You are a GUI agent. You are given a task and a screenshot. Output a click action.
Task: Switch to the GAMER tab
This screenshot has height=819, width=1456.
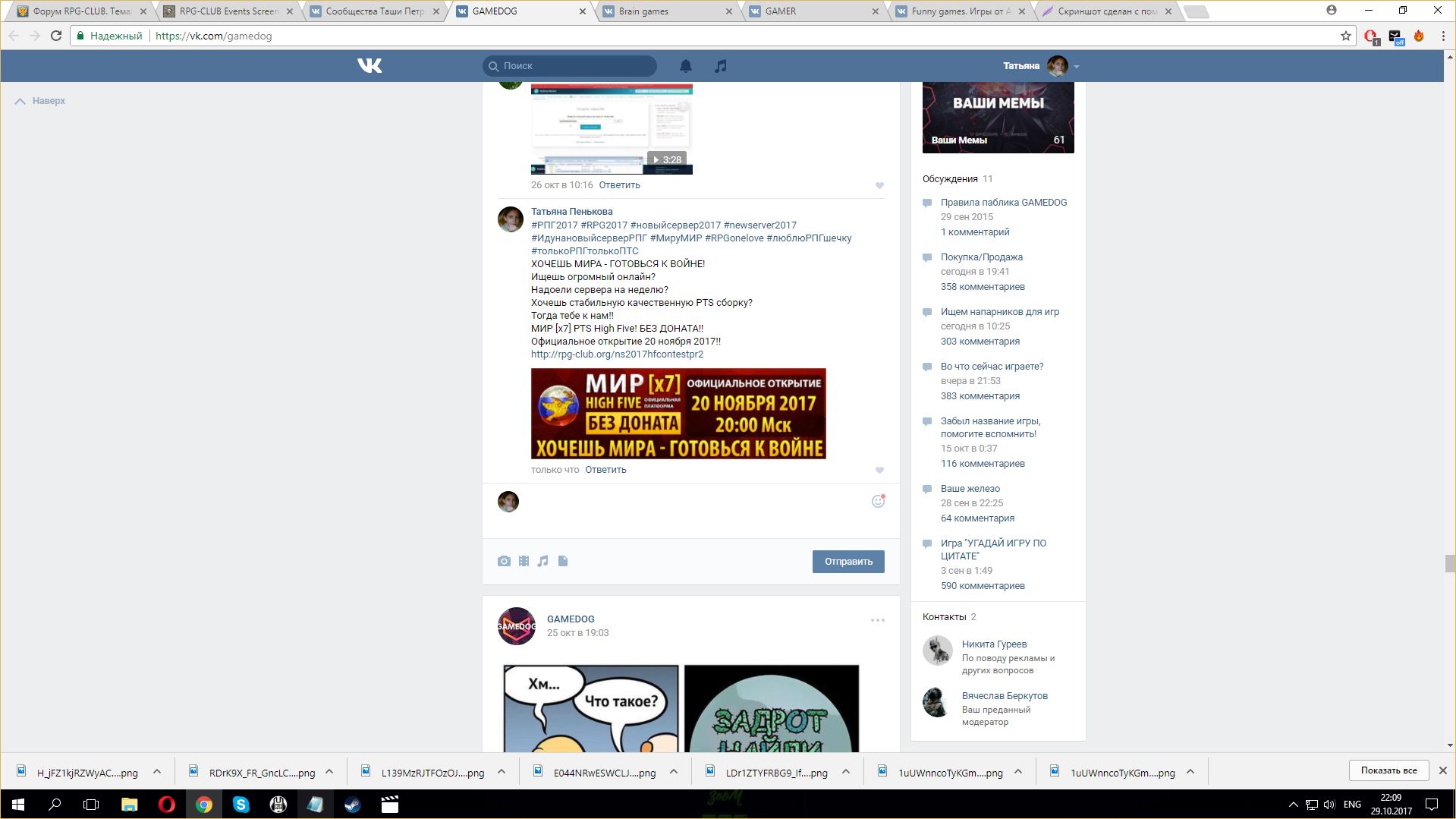[813, 11]
